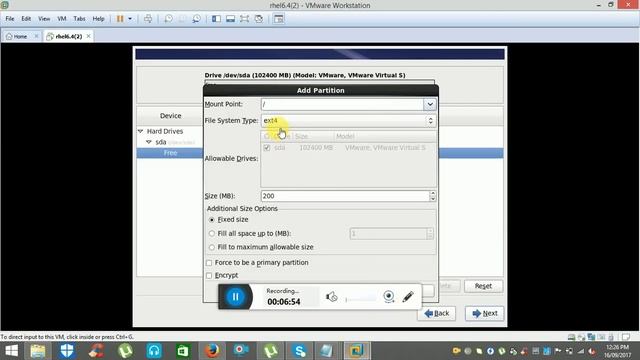
Task: Mute the recorder audio speaker icon
Action: [x=331, y=297]
